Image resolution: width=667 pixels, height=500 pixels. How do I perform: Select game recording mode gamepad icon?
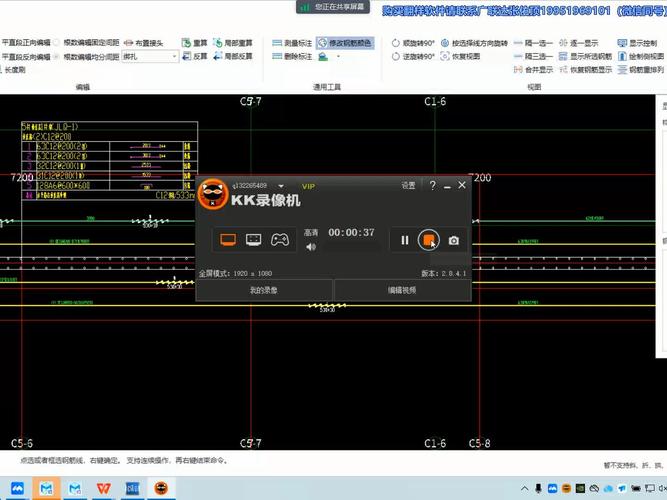tap(279, 240)
